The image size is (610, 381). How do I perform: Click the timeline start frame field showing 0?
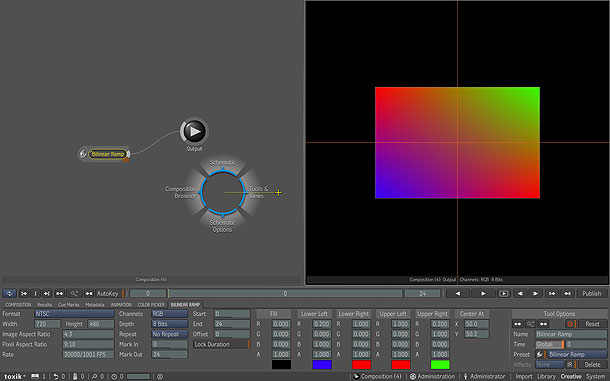[x=148, y=293]
